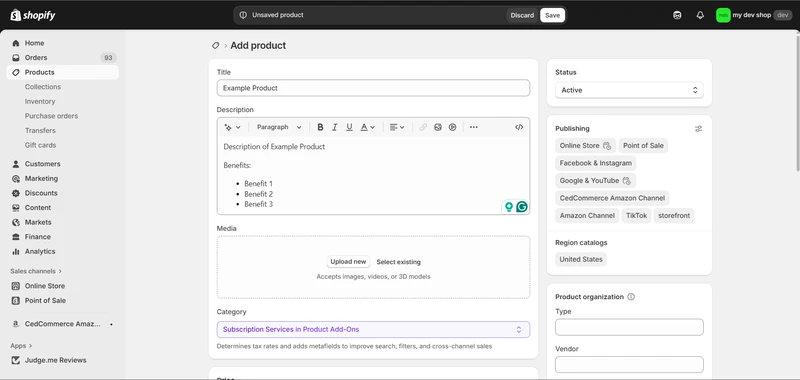
Task: Open the notifications bell
Action: click(700, 15)
